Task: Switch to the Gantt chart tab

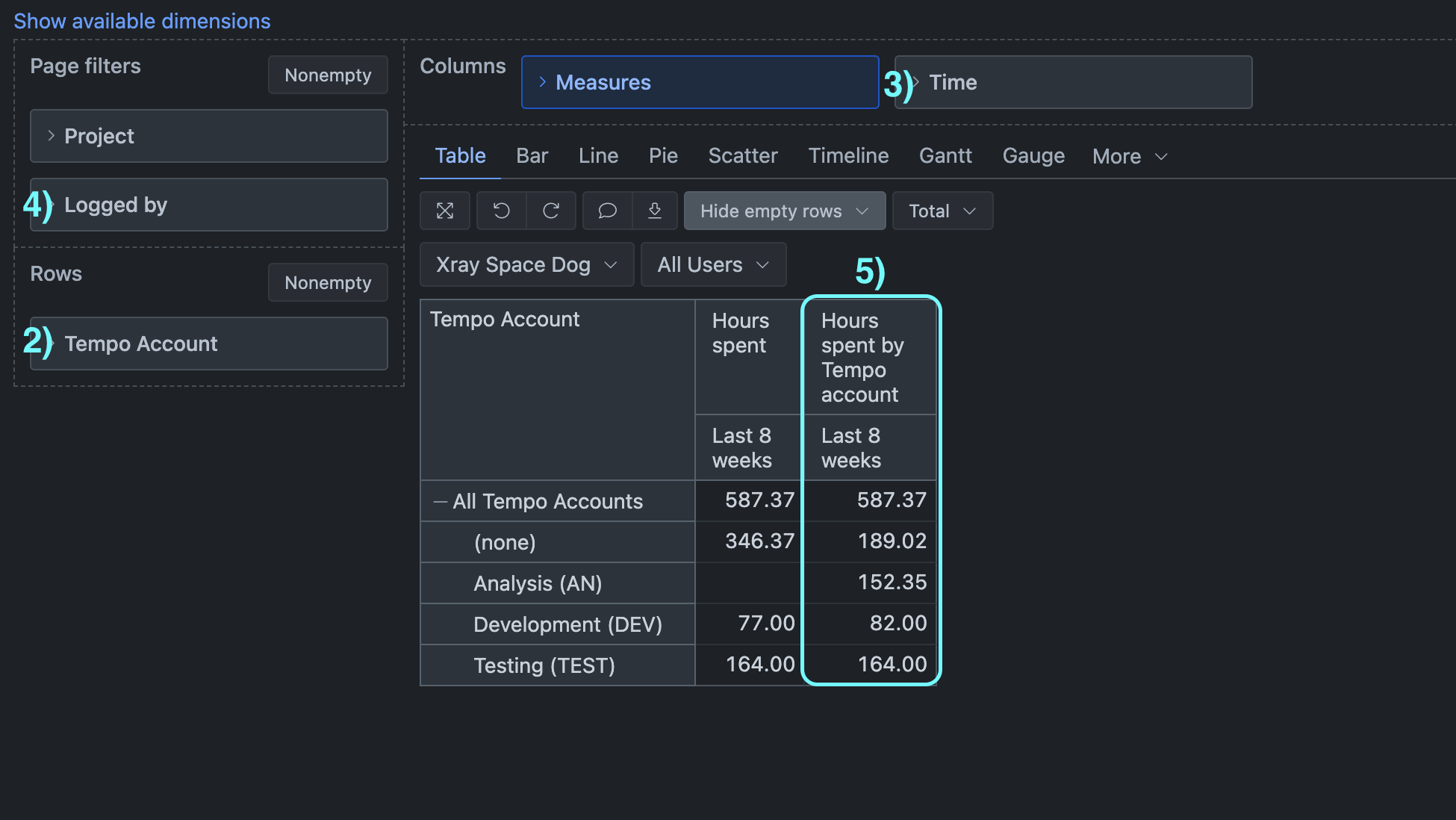Action: (945, 156)
